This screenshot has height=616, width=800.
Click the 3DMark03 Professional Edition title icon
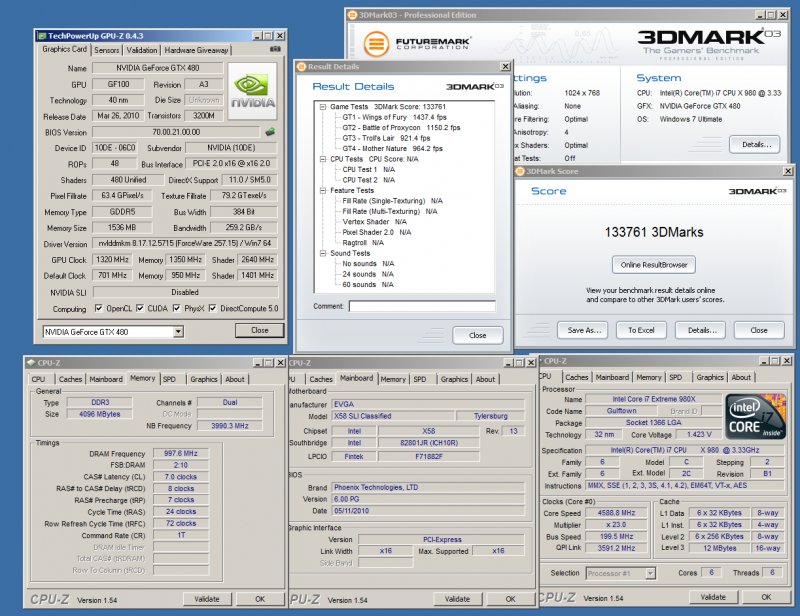pyautogui.click(x=353, y=15)
